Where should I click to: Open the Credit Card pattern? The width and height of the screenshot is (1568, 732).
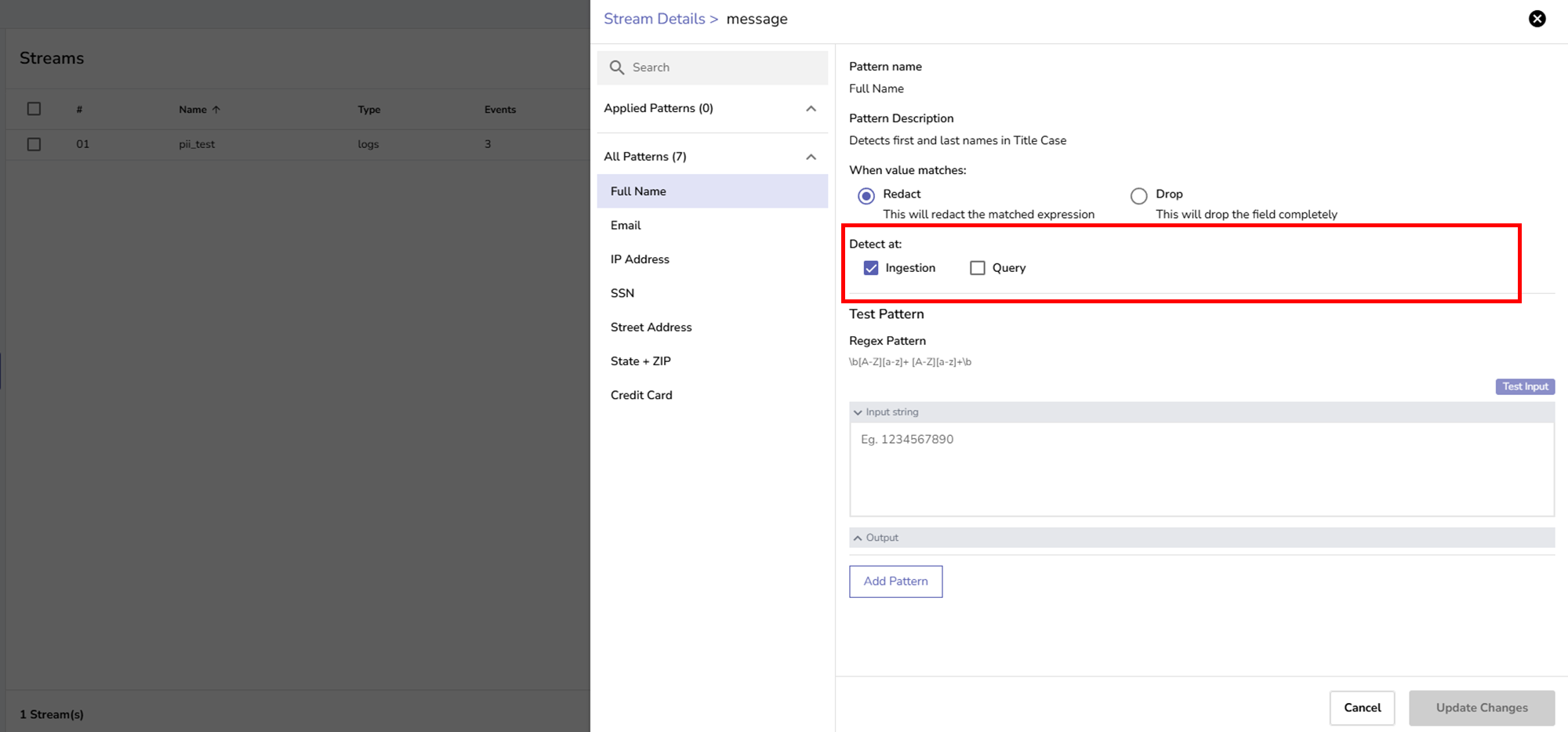[x=641, y=395]
